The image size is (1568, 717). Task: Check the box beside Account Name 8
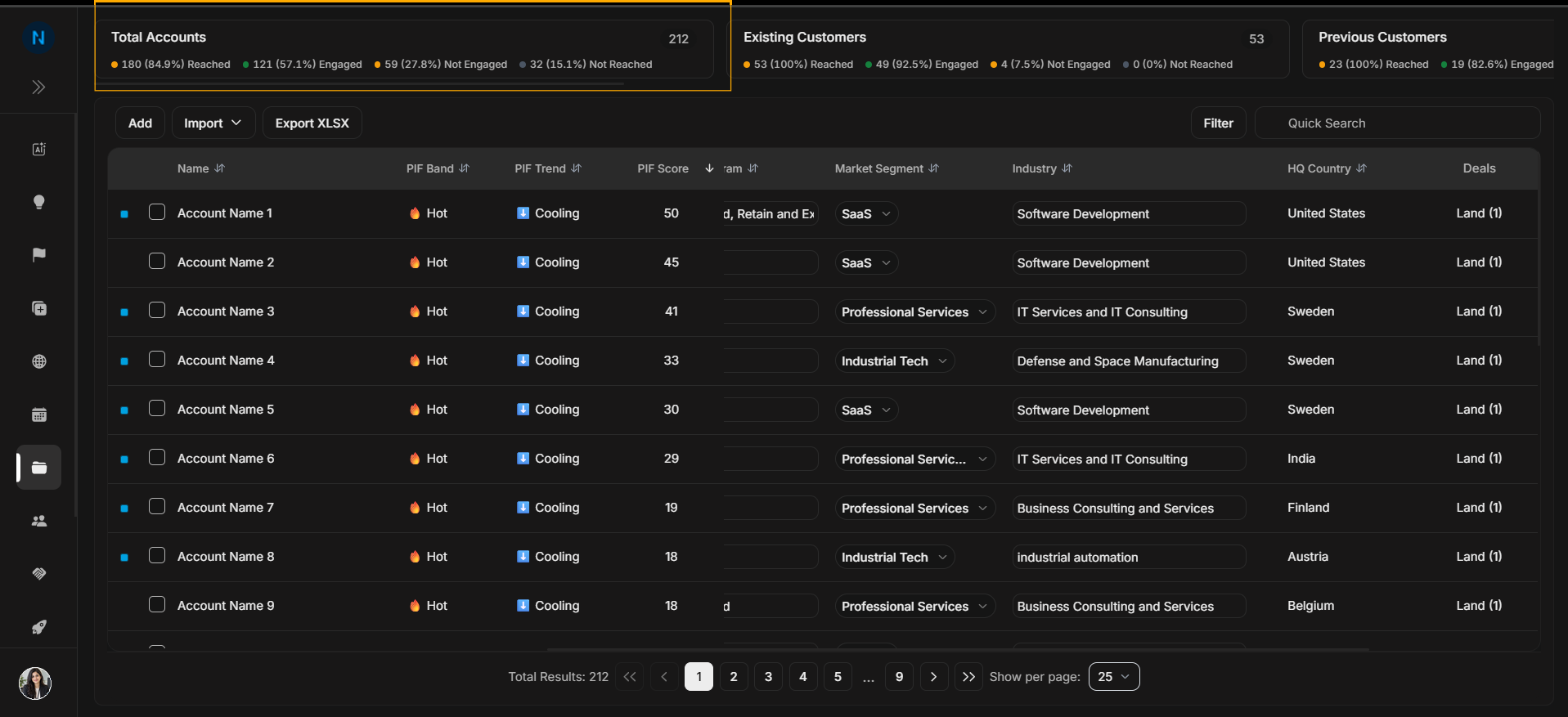157,556
